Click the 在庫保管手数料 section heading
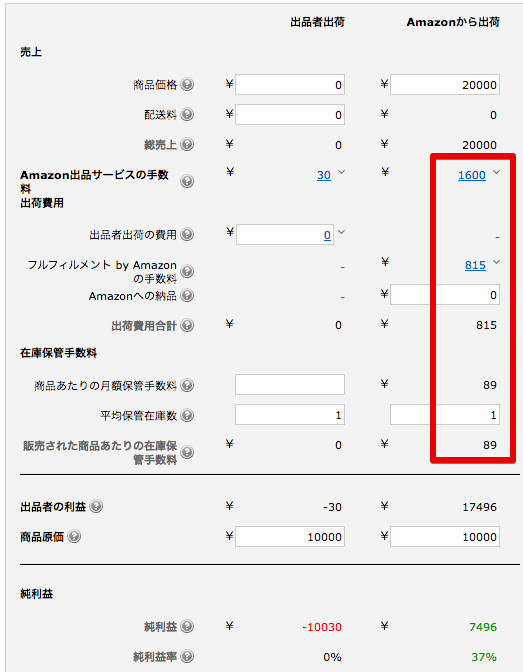Screen dimensions: 523x672 click(59, 353)
